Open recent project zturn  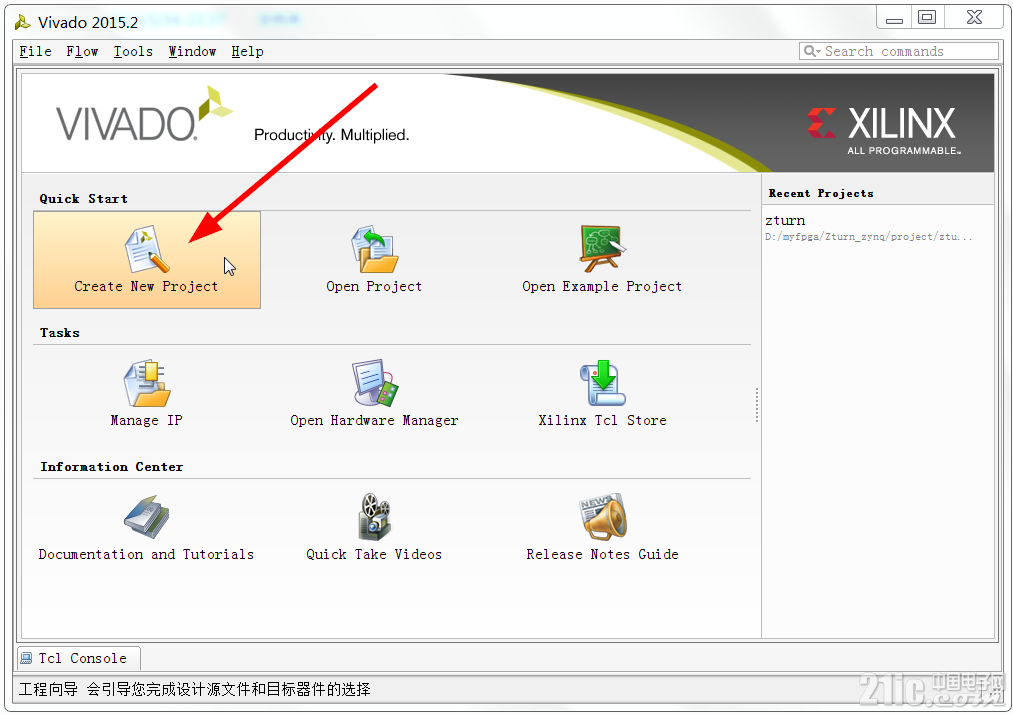click(x=785, y=221)
